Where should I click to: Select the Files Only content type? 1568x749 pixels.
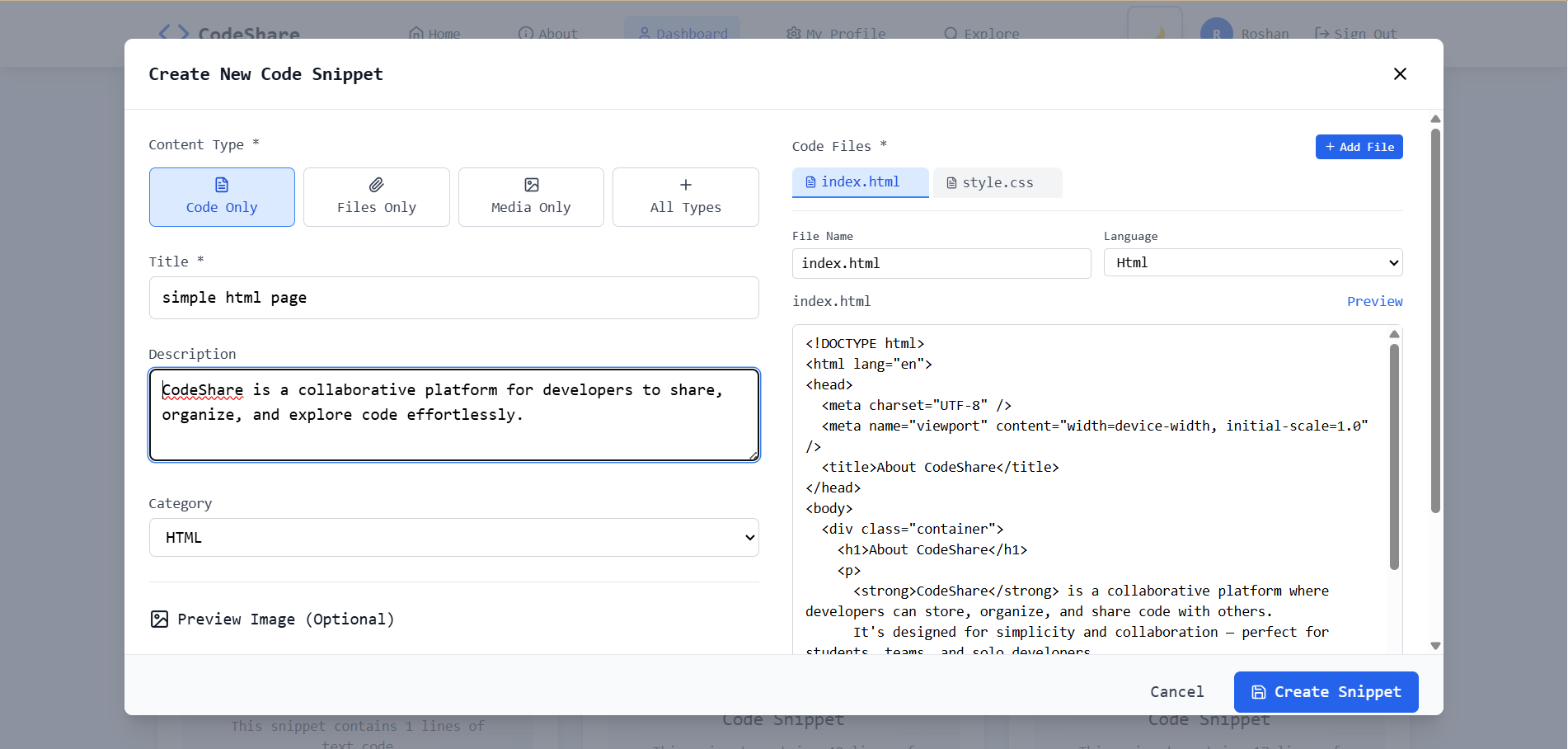(377, 197)
